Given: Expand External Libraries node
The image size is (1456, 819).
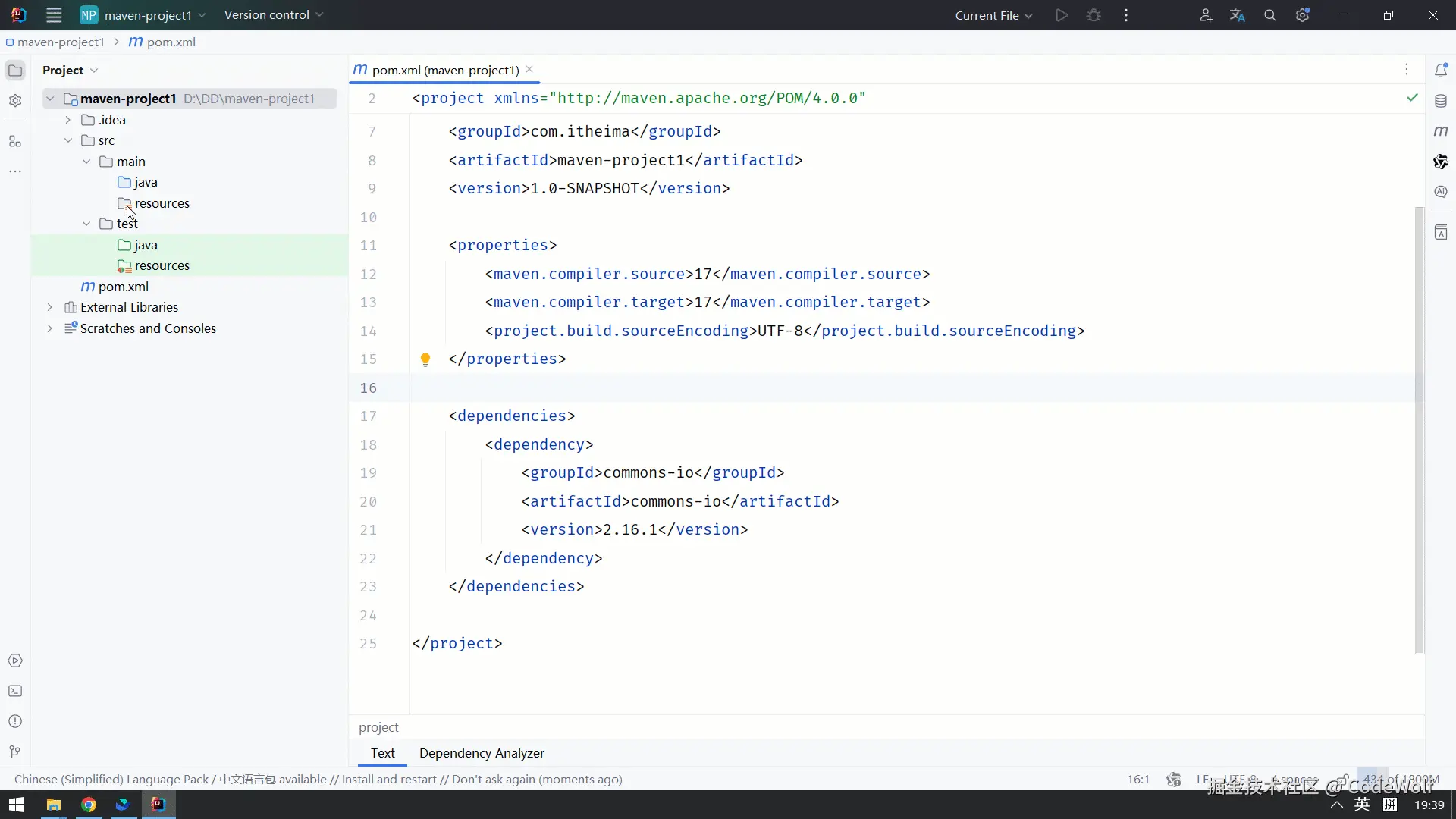Looking at the screenshot, I should [x=50, y=307].
